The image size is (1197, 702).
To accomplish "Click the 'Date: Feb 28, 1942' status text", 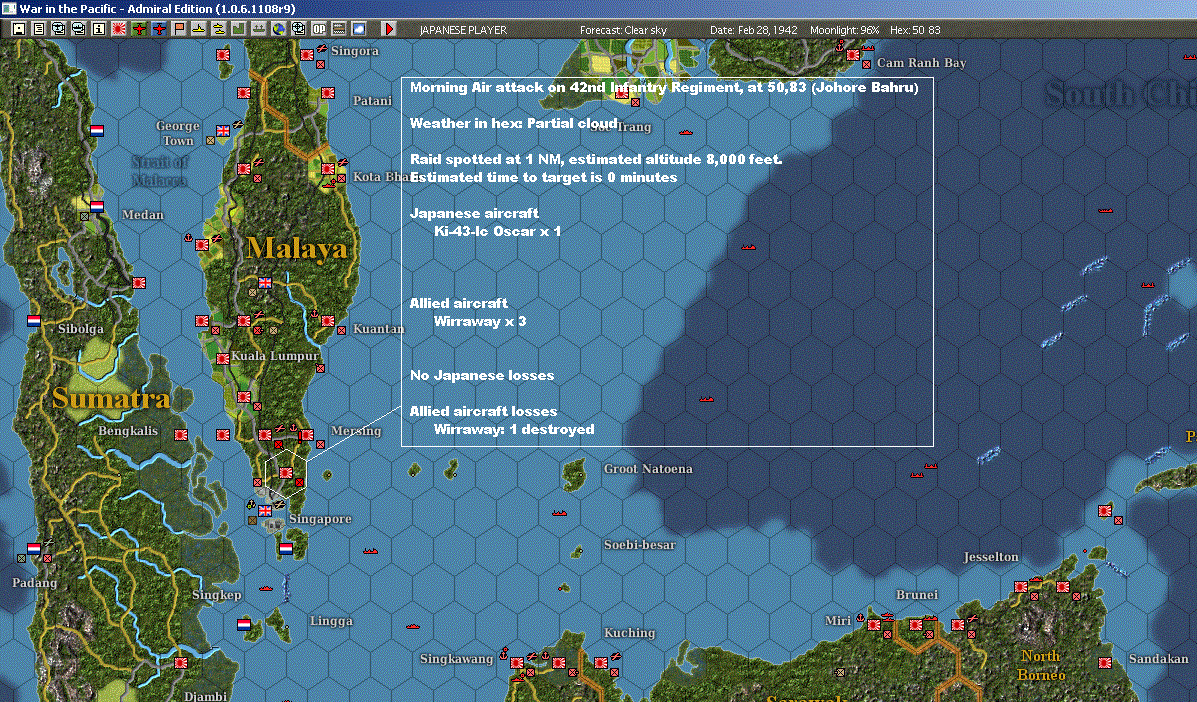I will tap(753, 30).
